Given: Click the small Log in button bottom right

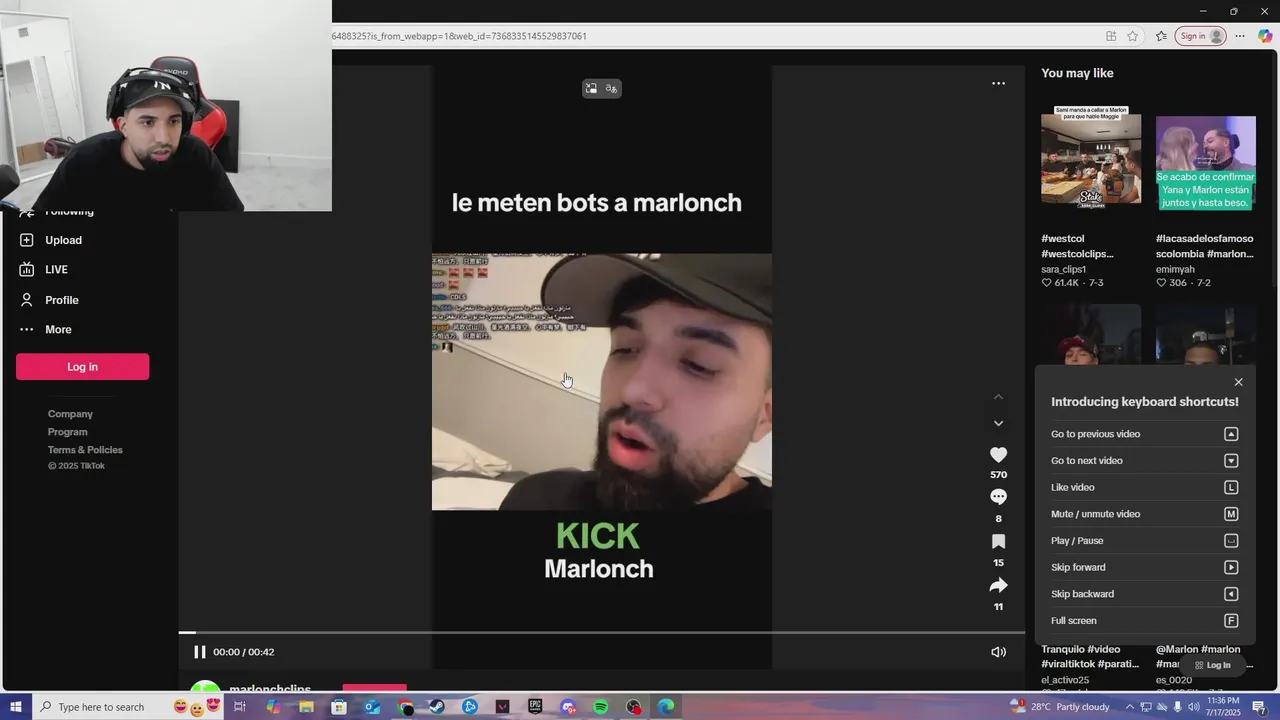Looking at the screenshot, I should click(x=1212, y=665).
